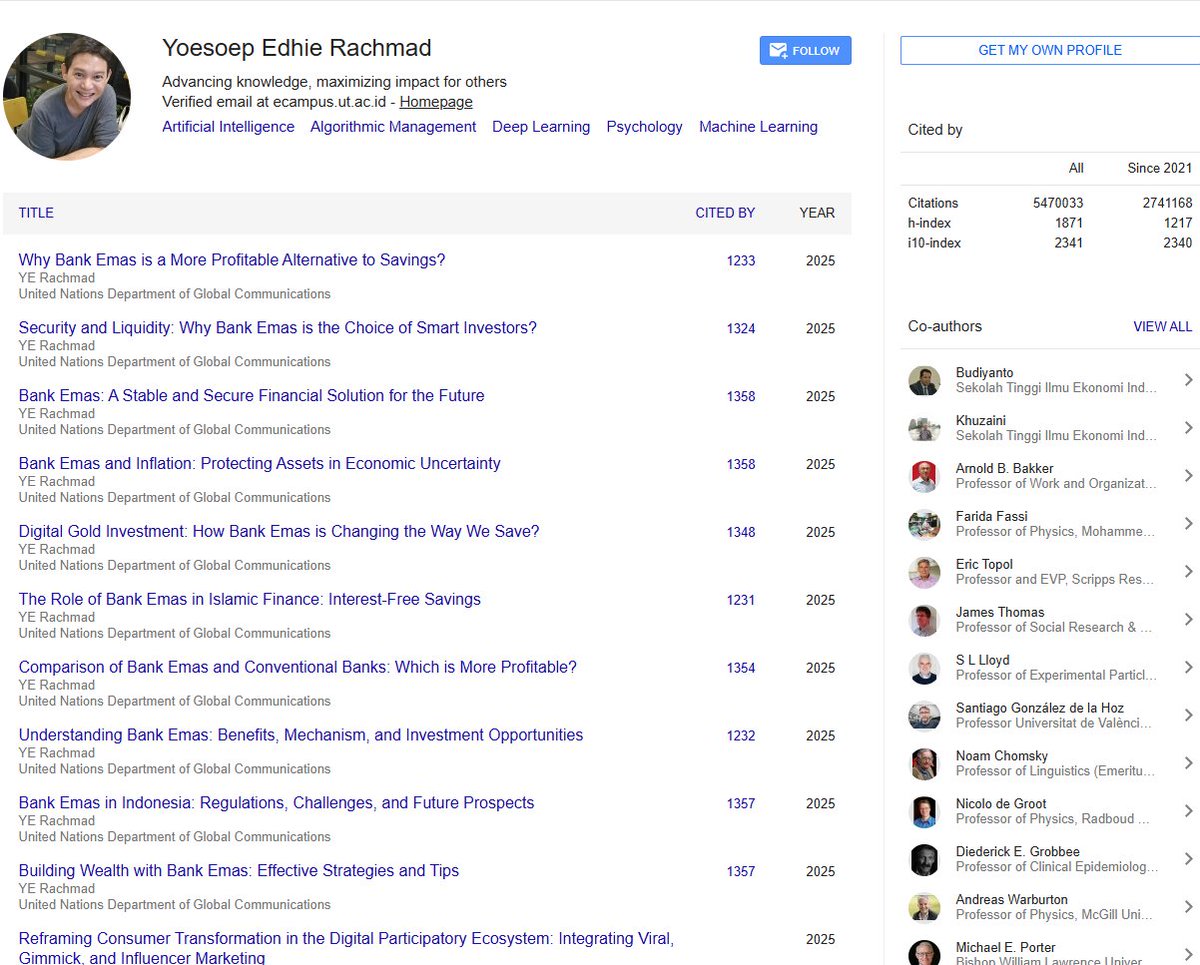Click Arnold B. Bakker's avatar picture
Screen dimensions: 1200x965
[924, 477]
